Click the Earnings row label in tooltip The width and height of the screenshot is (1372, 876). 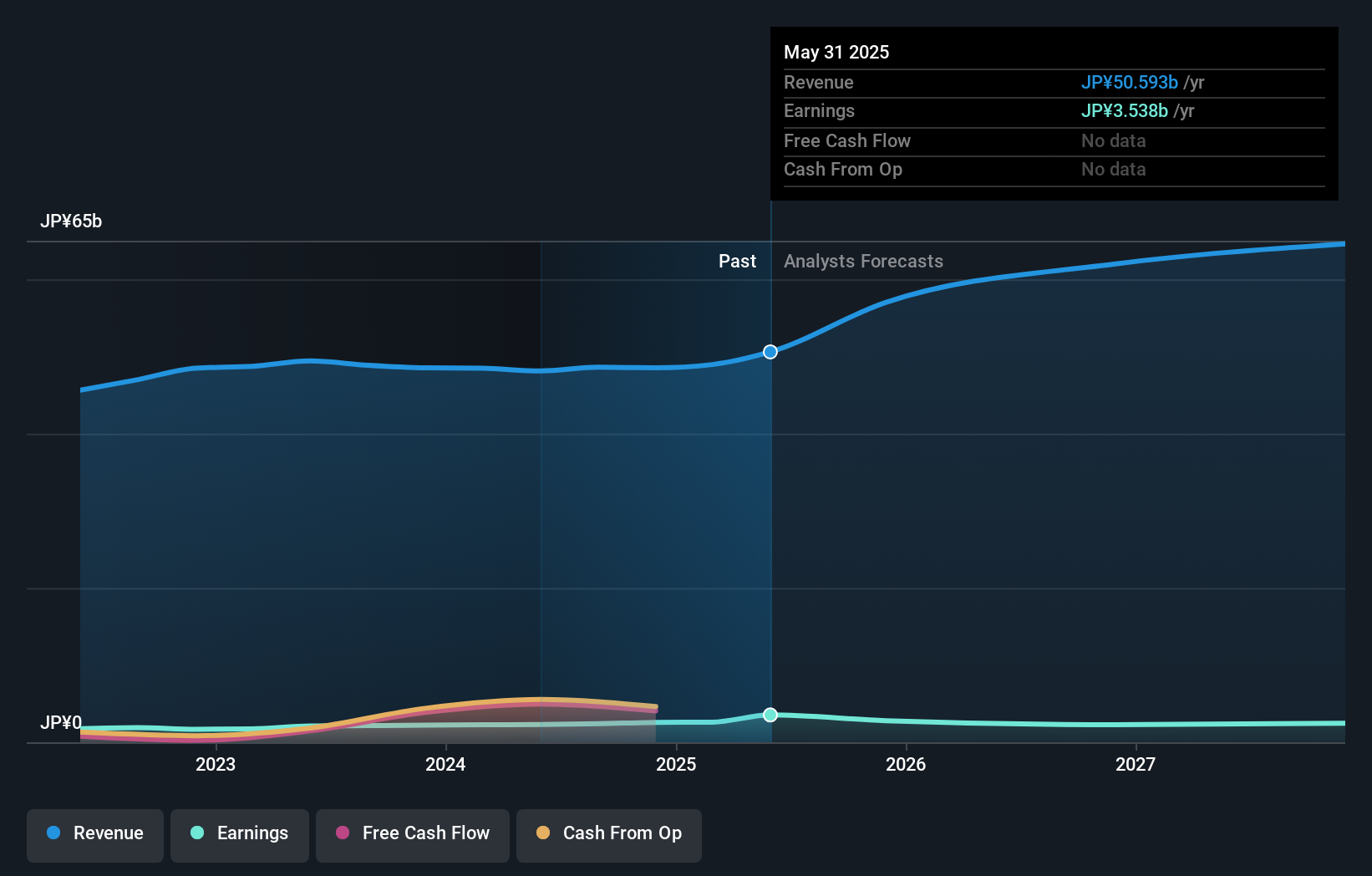click(819, 111)
